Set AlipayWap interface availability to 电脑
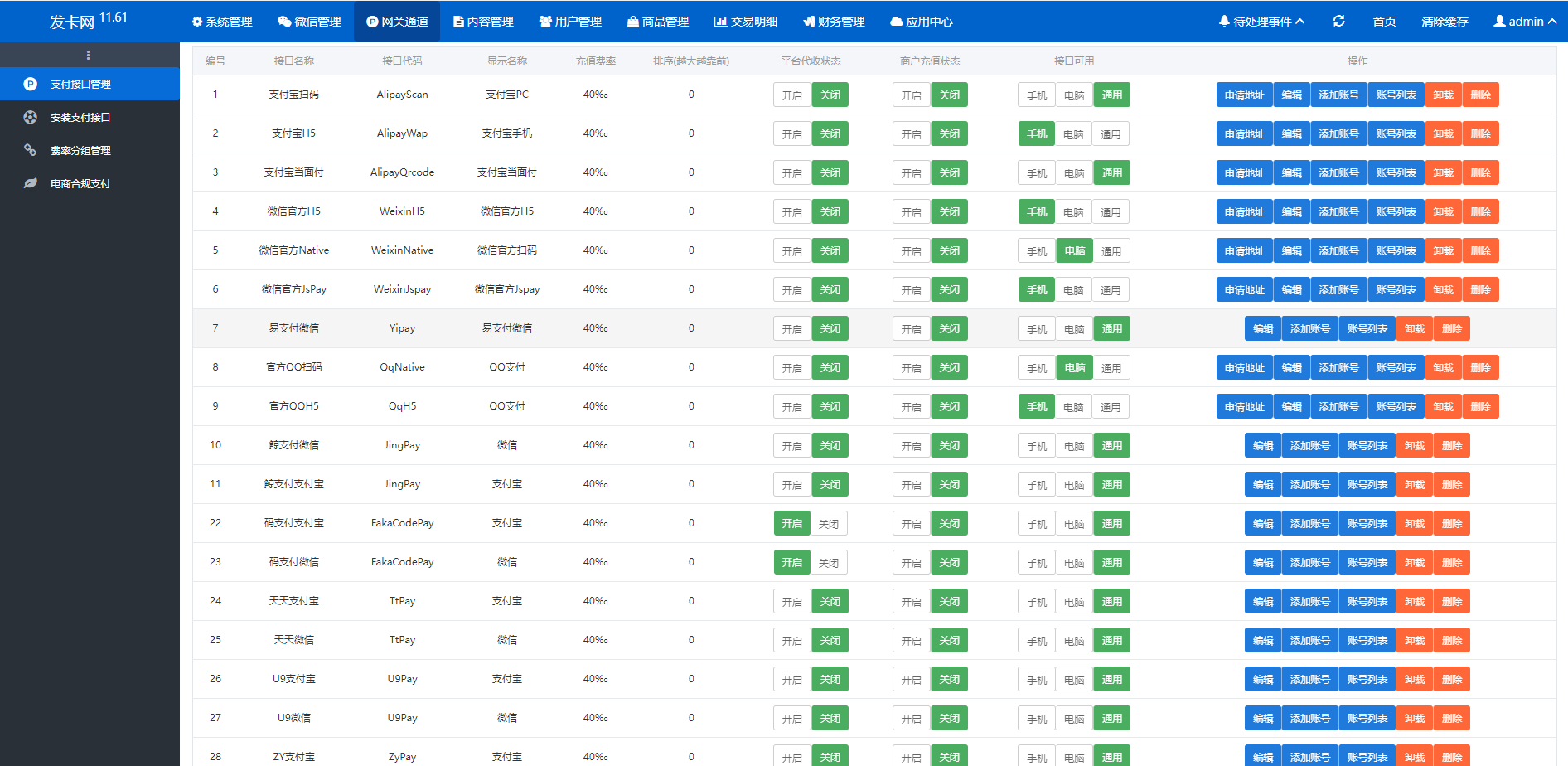 click(x=1073, y=134)
